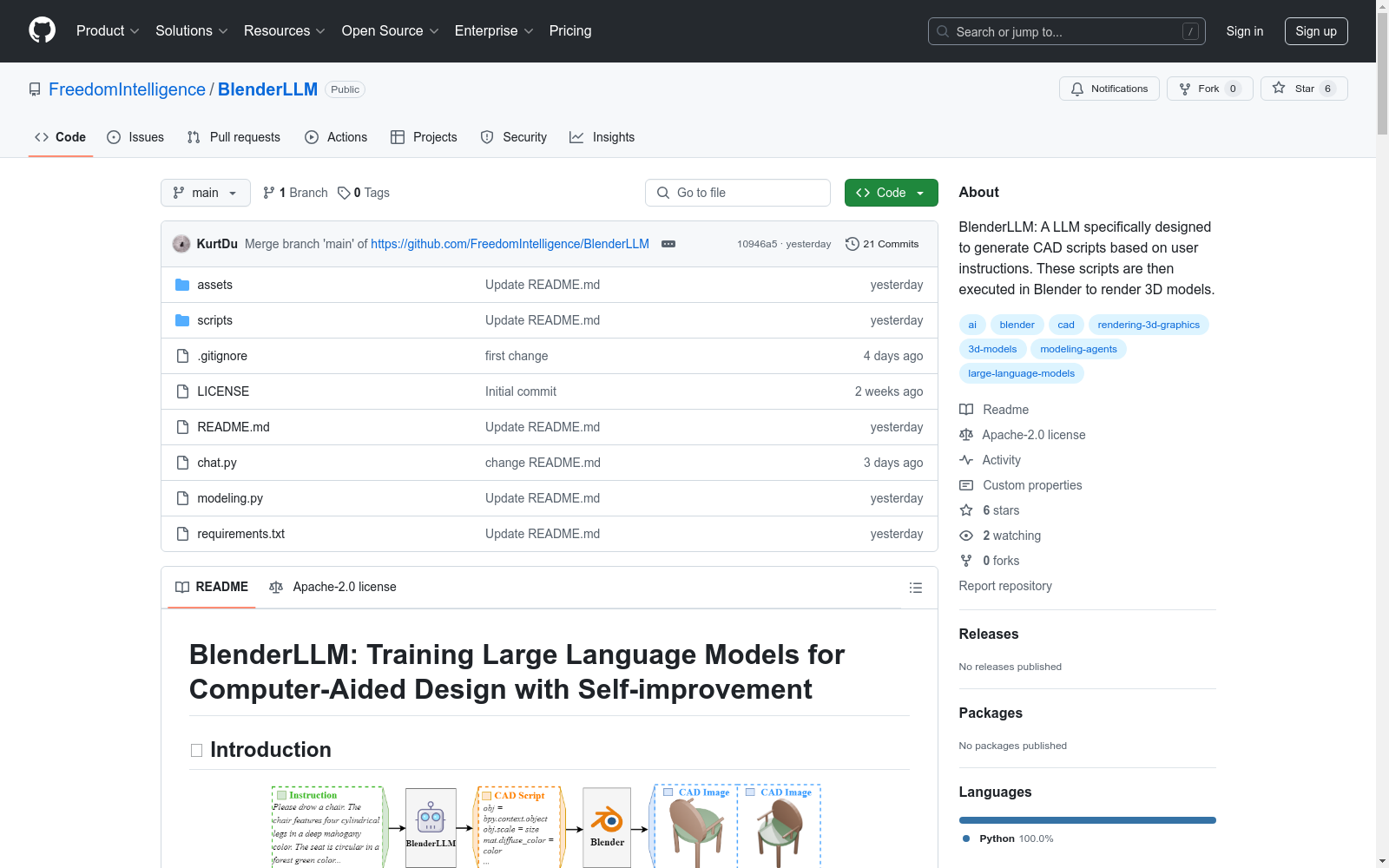Click the book icon beside Readme
The height and width of the screenshot is (868, 1389).
click(x=966, y=410)
